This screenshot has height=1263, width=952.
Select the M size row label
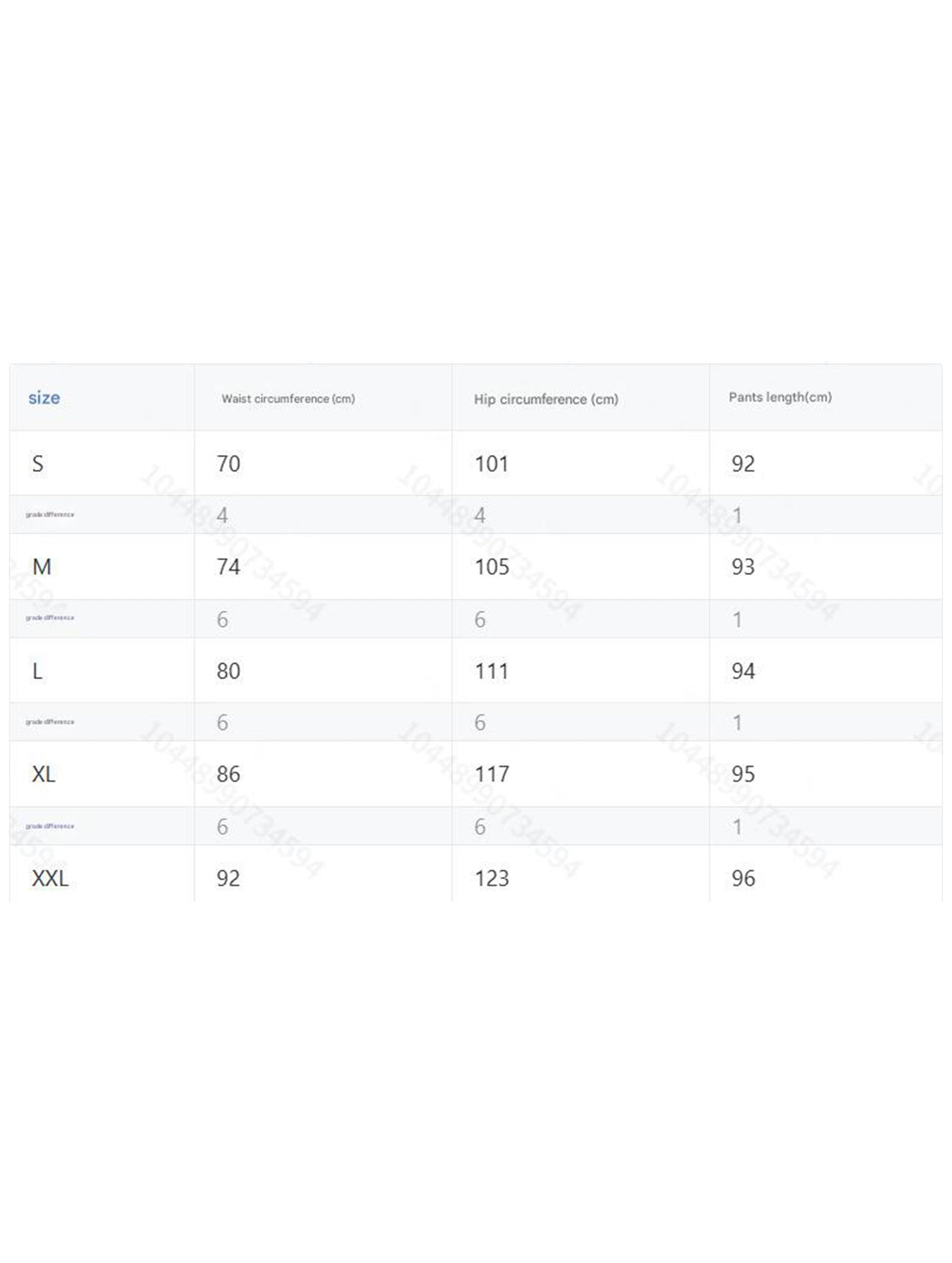tap(42, 567)
